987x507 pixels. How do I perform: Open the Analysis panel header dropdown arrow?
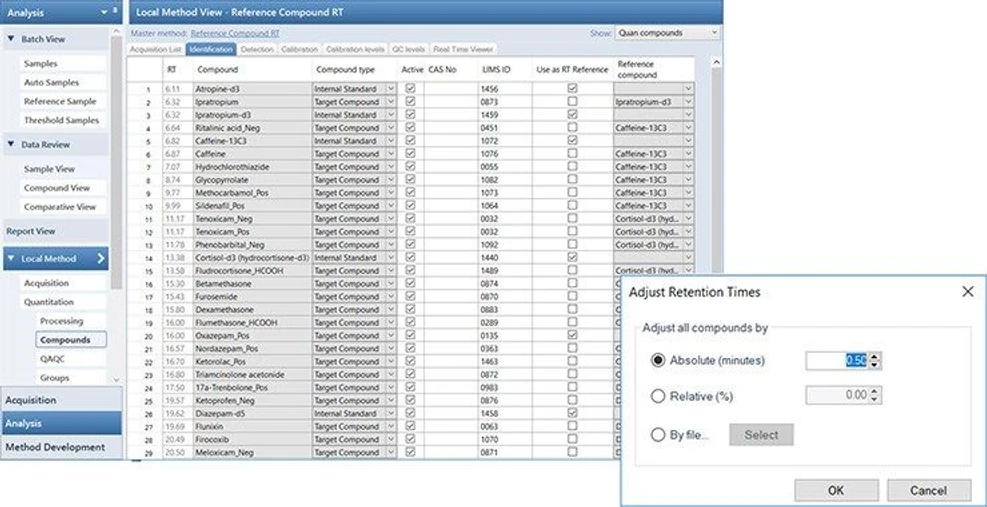click(104, 12)
